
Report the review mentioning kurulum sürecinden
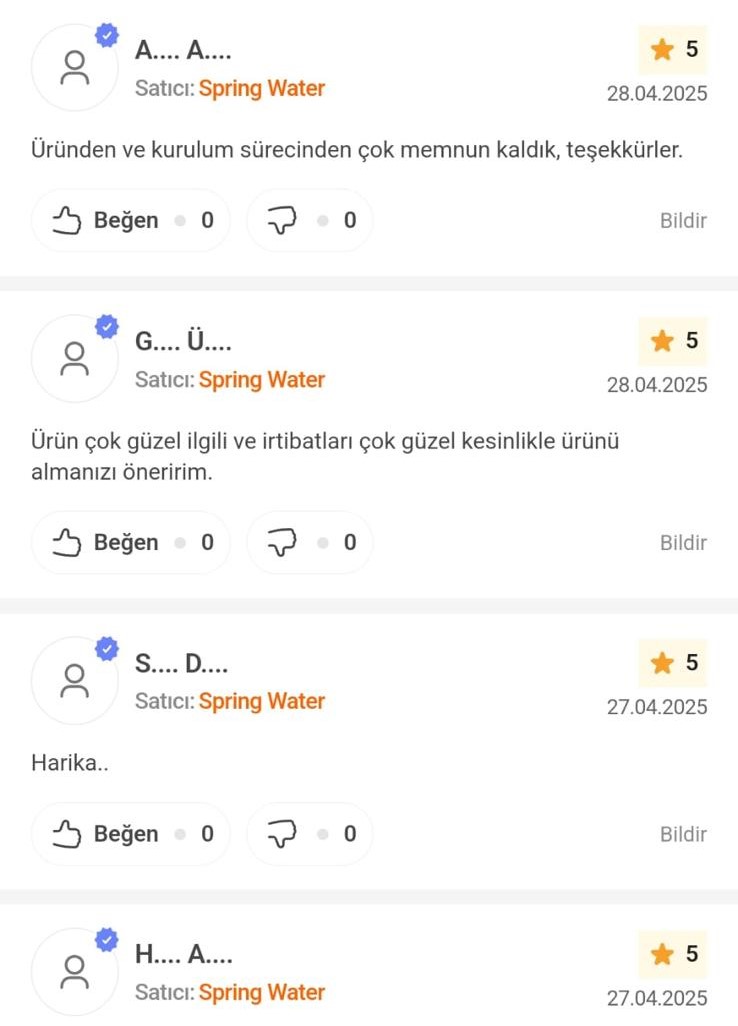tap(683, 221)
